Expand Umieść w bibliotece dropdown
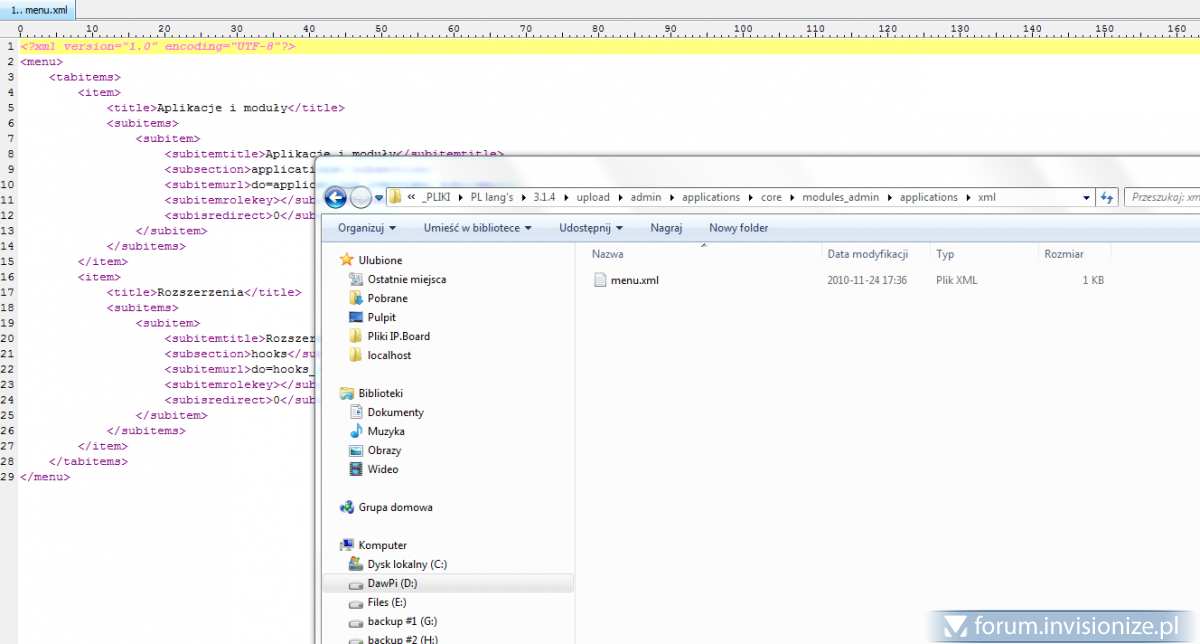Viewport: 1200px width, 644px height. click(477, 228)
